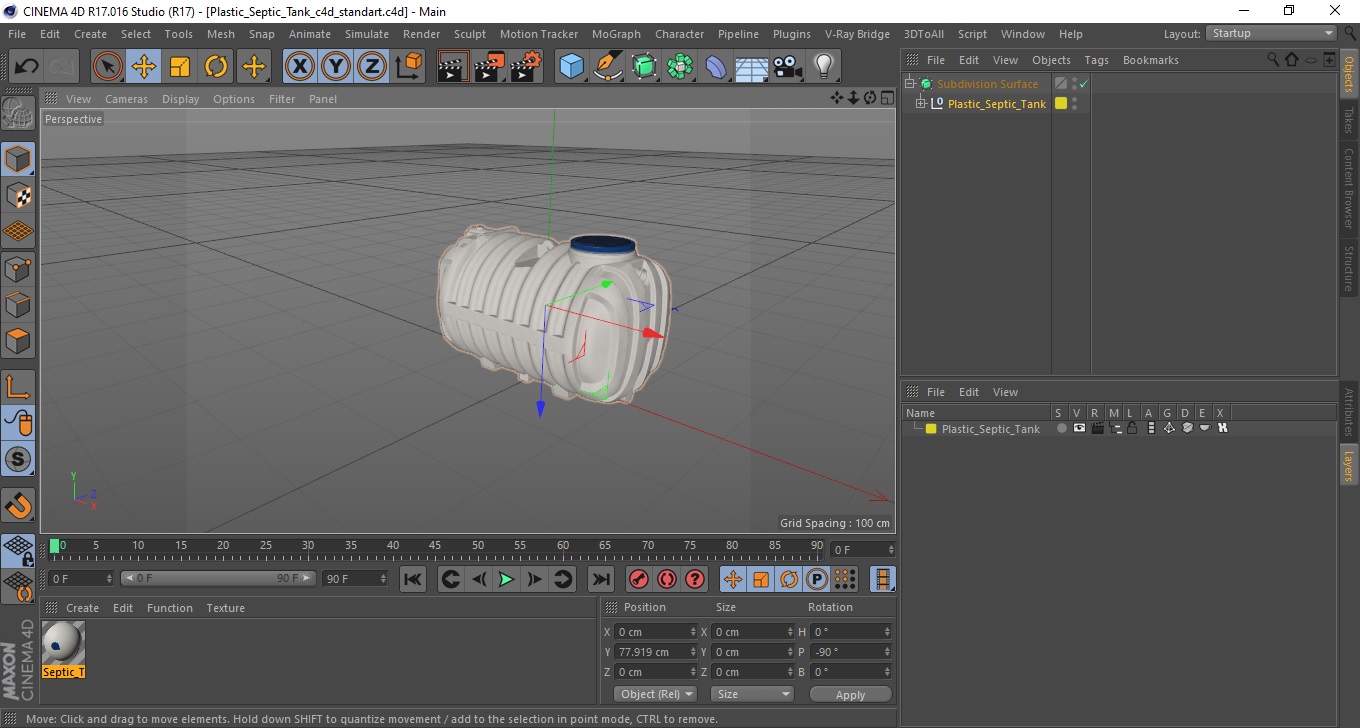Add a Floor environment object
Screen dimensions: 1360x728
(x=752, y=67)
